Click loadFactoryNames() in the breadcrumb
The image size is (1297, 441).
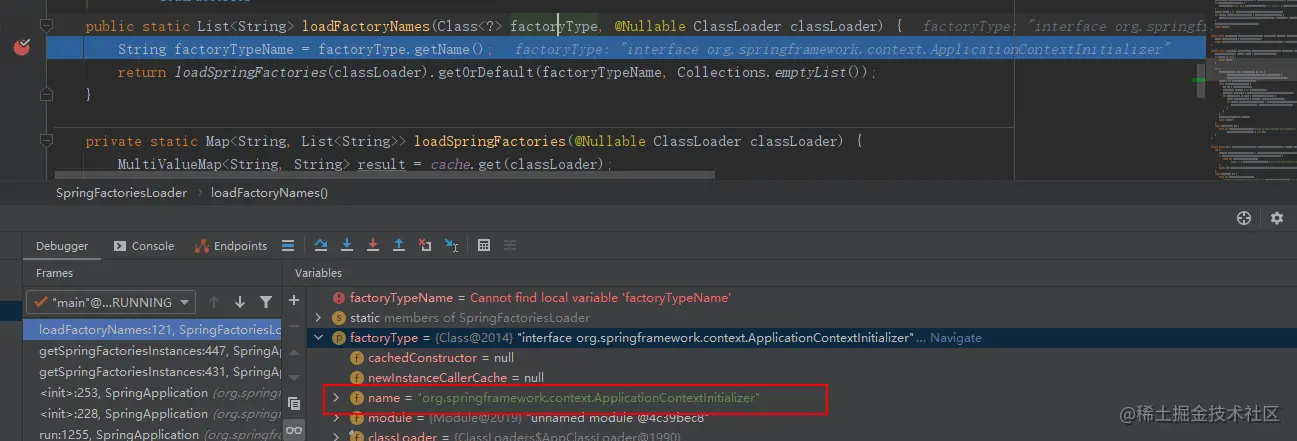click(269, 193)
